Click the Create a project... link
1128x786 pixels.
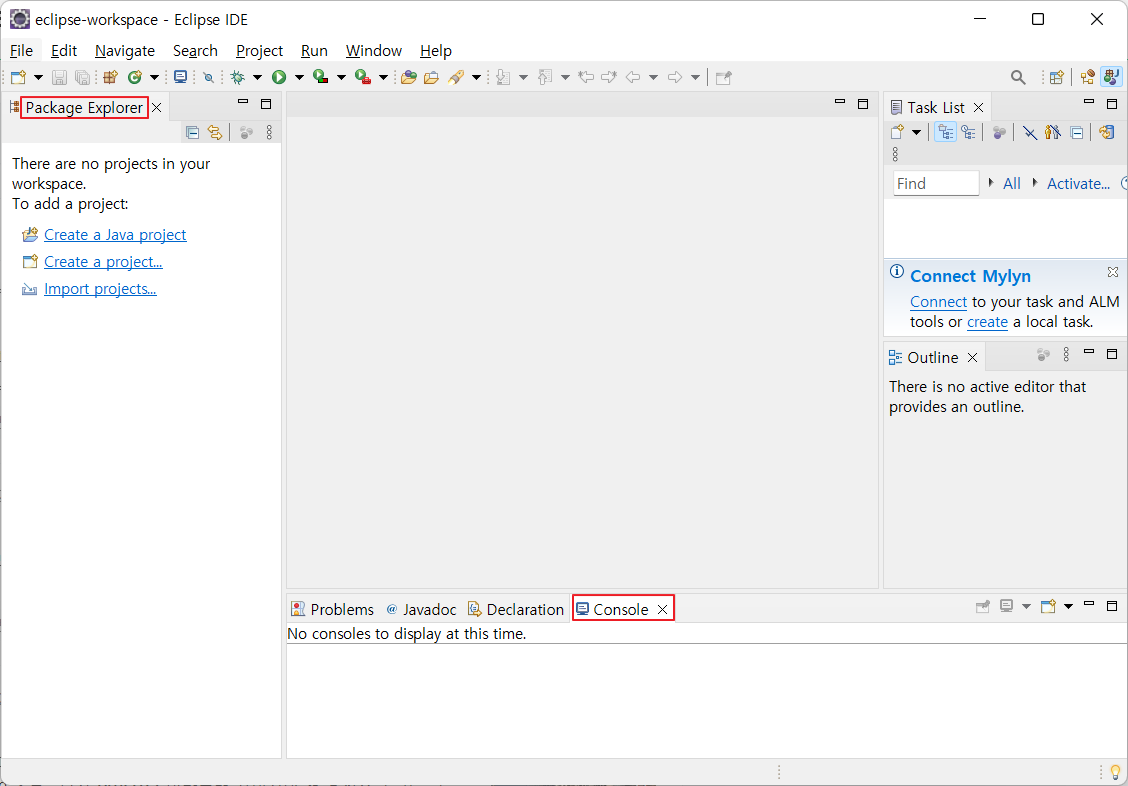(x=103, y=262)
